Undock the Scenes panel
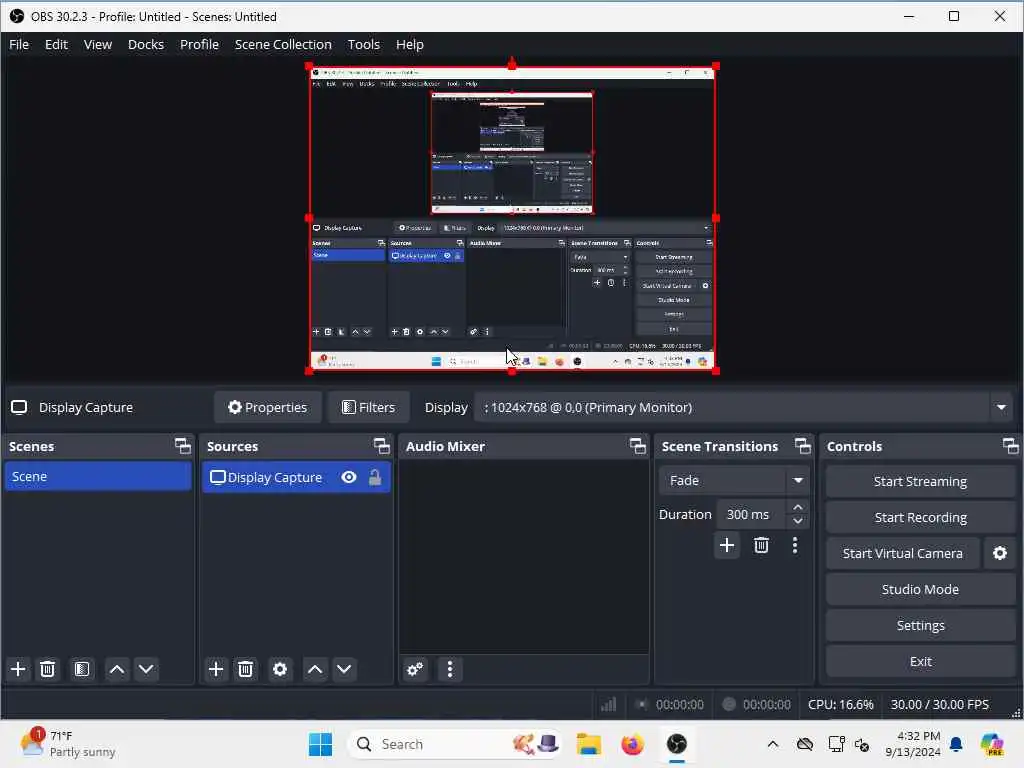Image resolution: width=1024 pixels, height=768 pixels. [183, 446]
